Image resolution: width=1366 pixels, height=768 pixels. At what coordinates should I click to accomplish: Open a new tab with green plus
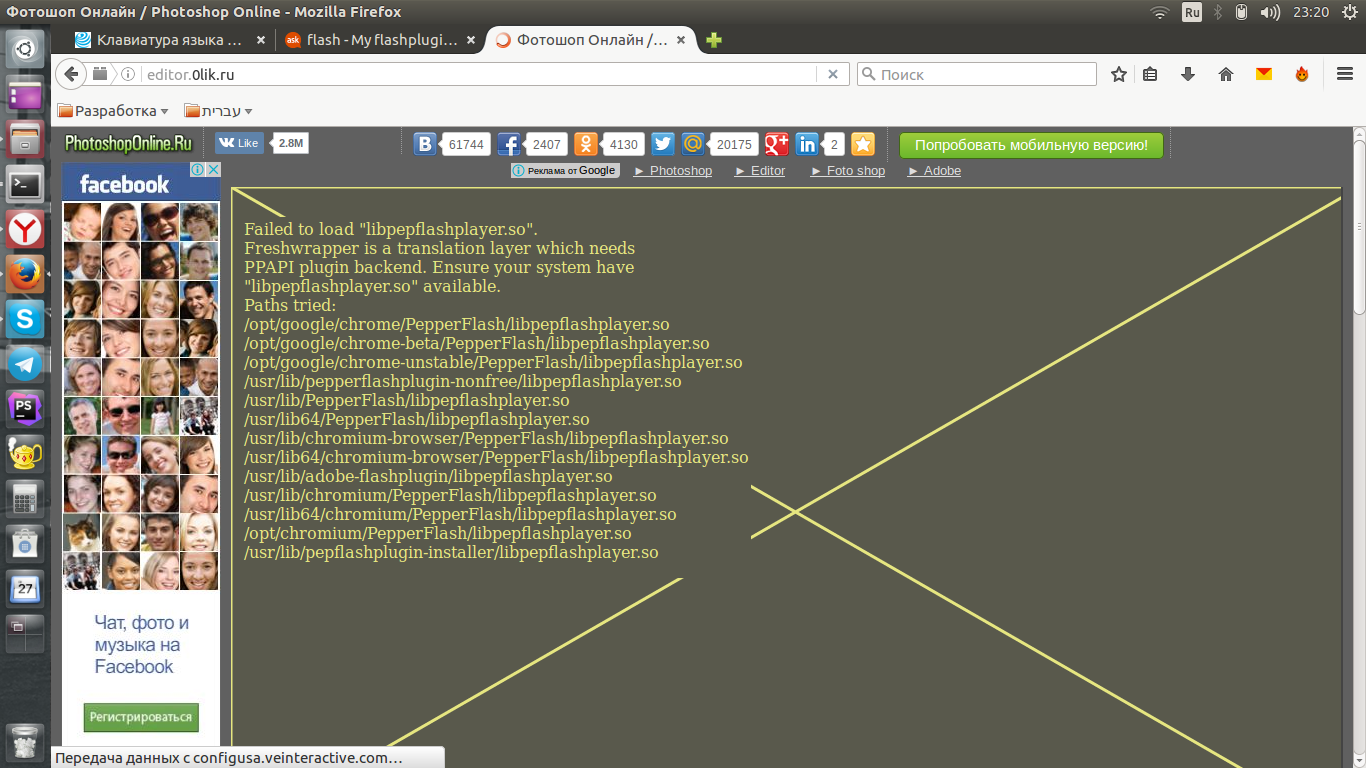713,40
